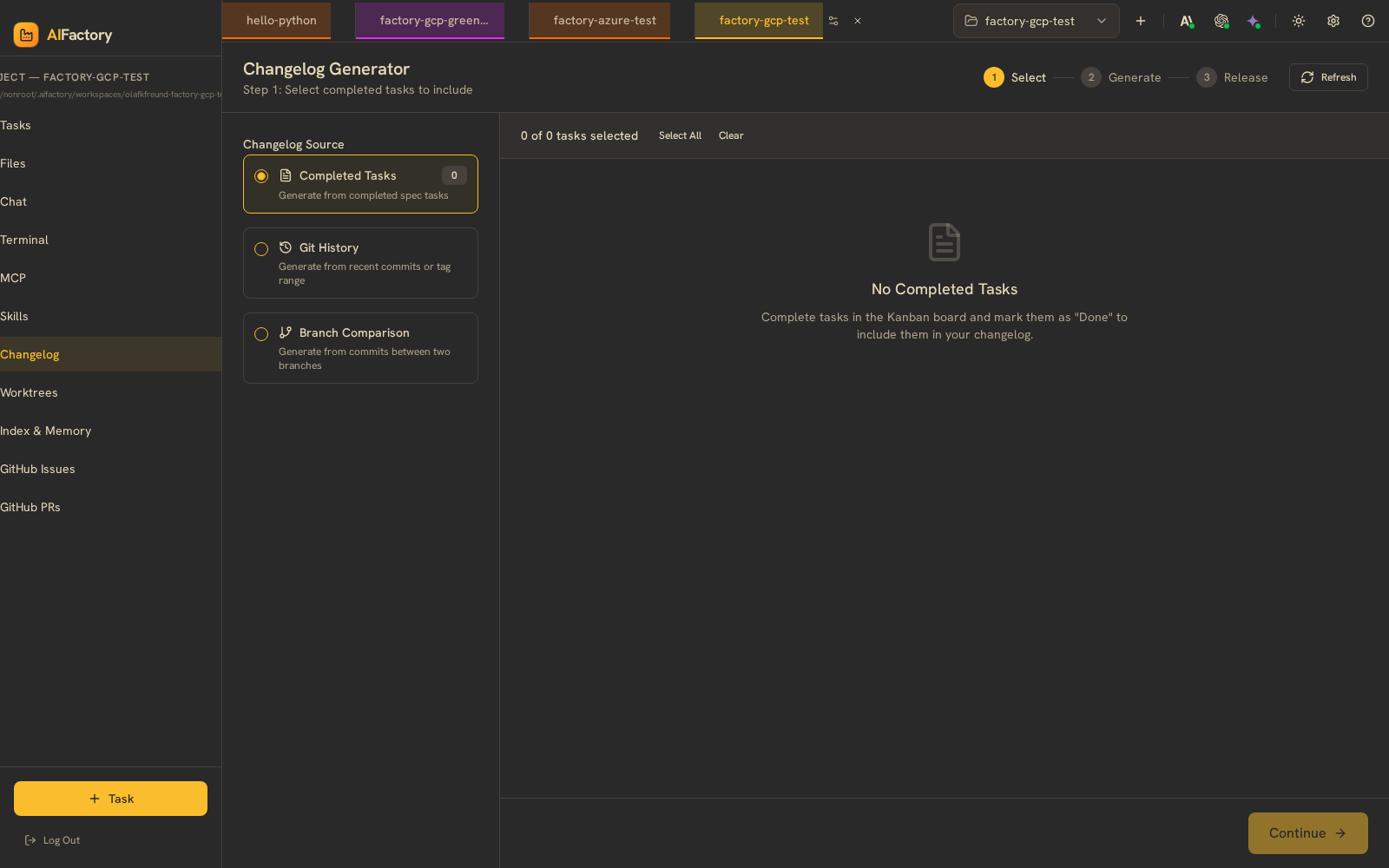Click the plus icon to add project
The height and width of the screenshot is (868, 1389).
point(1141,21)
